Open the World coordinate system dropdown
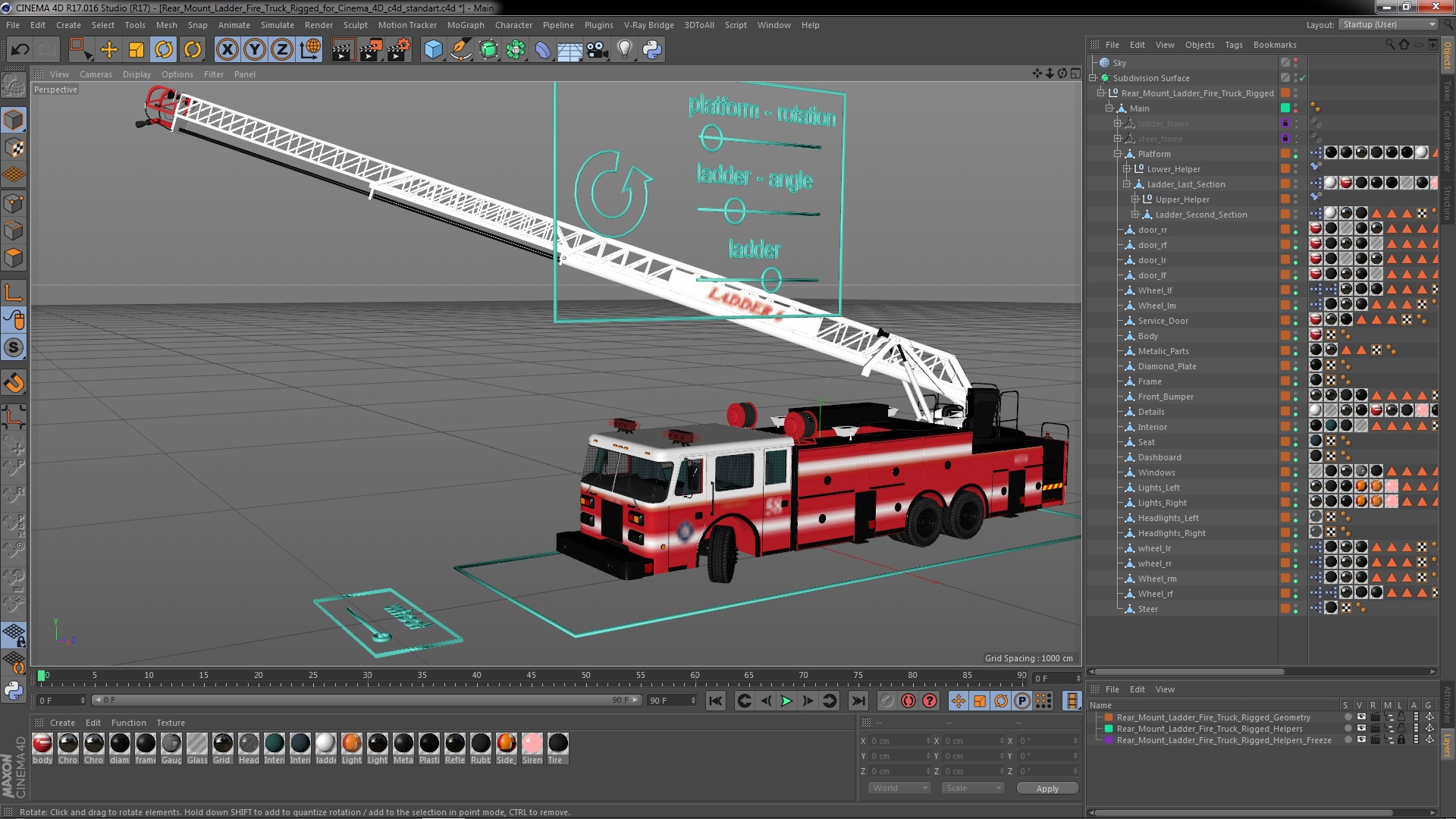 pyautogui.click(x=899, y=788)
